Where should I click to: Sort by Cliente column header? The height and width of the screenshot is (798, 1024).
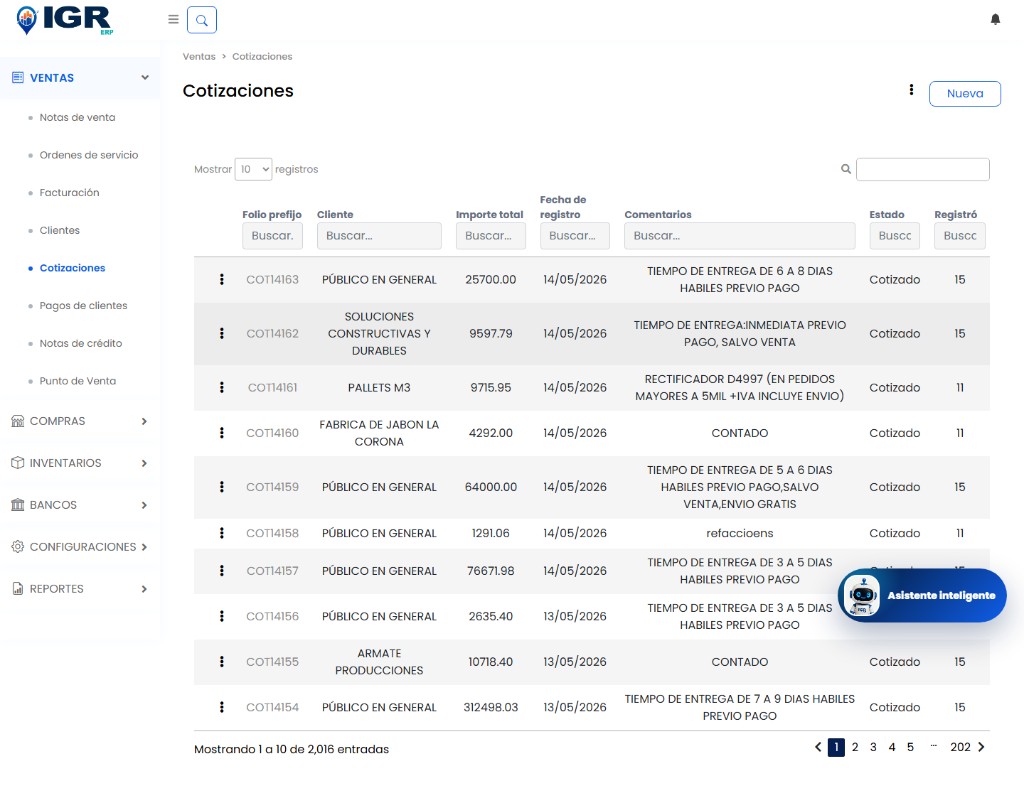click(335, 215)
